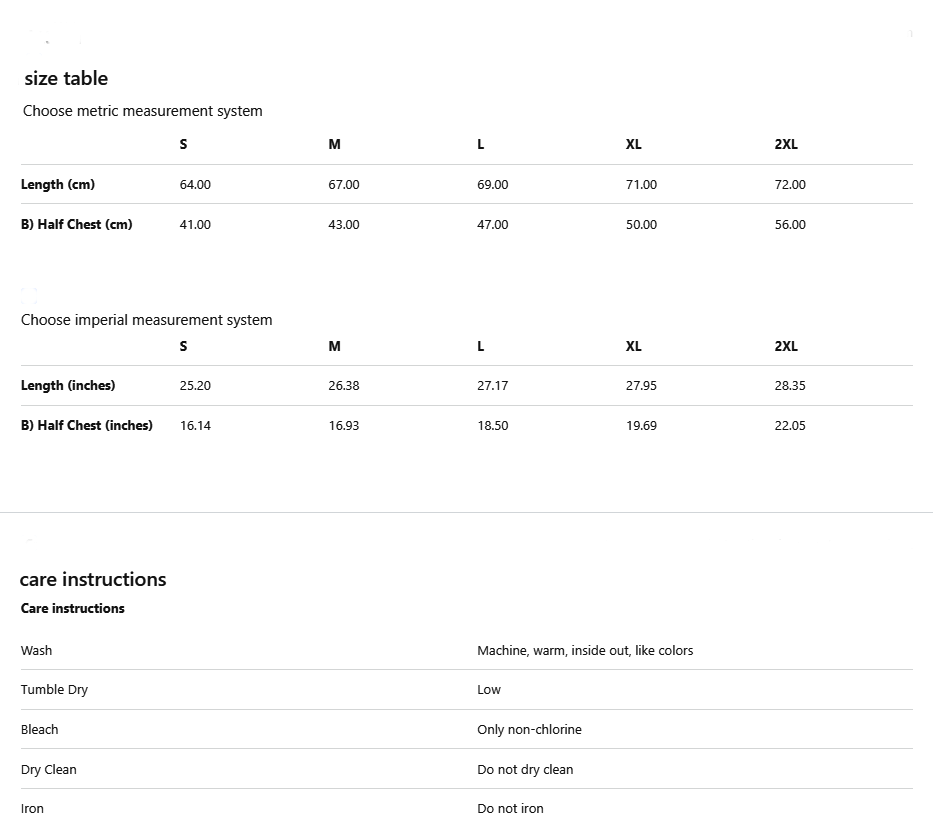The height and width of the screenshot is (831, 933).
Task: Tick the faint checkbox above imperial system
Action: tap(29, 296)
